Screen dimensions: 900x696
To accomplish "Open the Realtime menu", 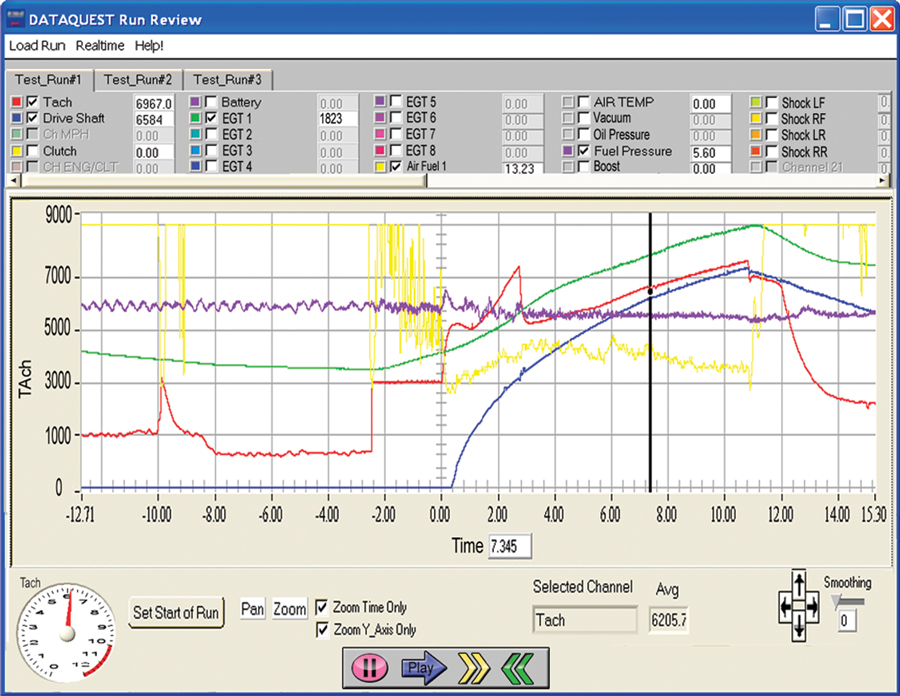I will (x=100, y=46).
